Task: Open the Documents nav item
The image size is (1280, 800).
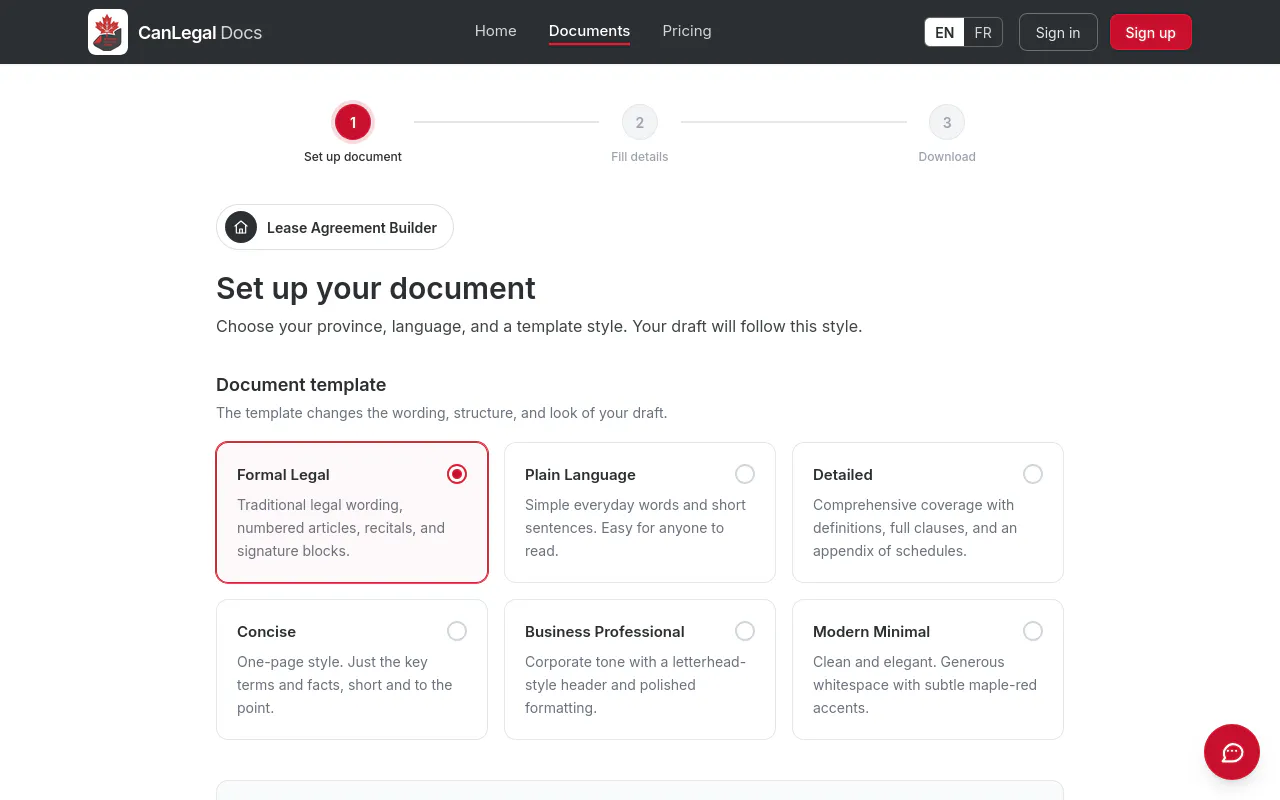Action: click(590, 31)
